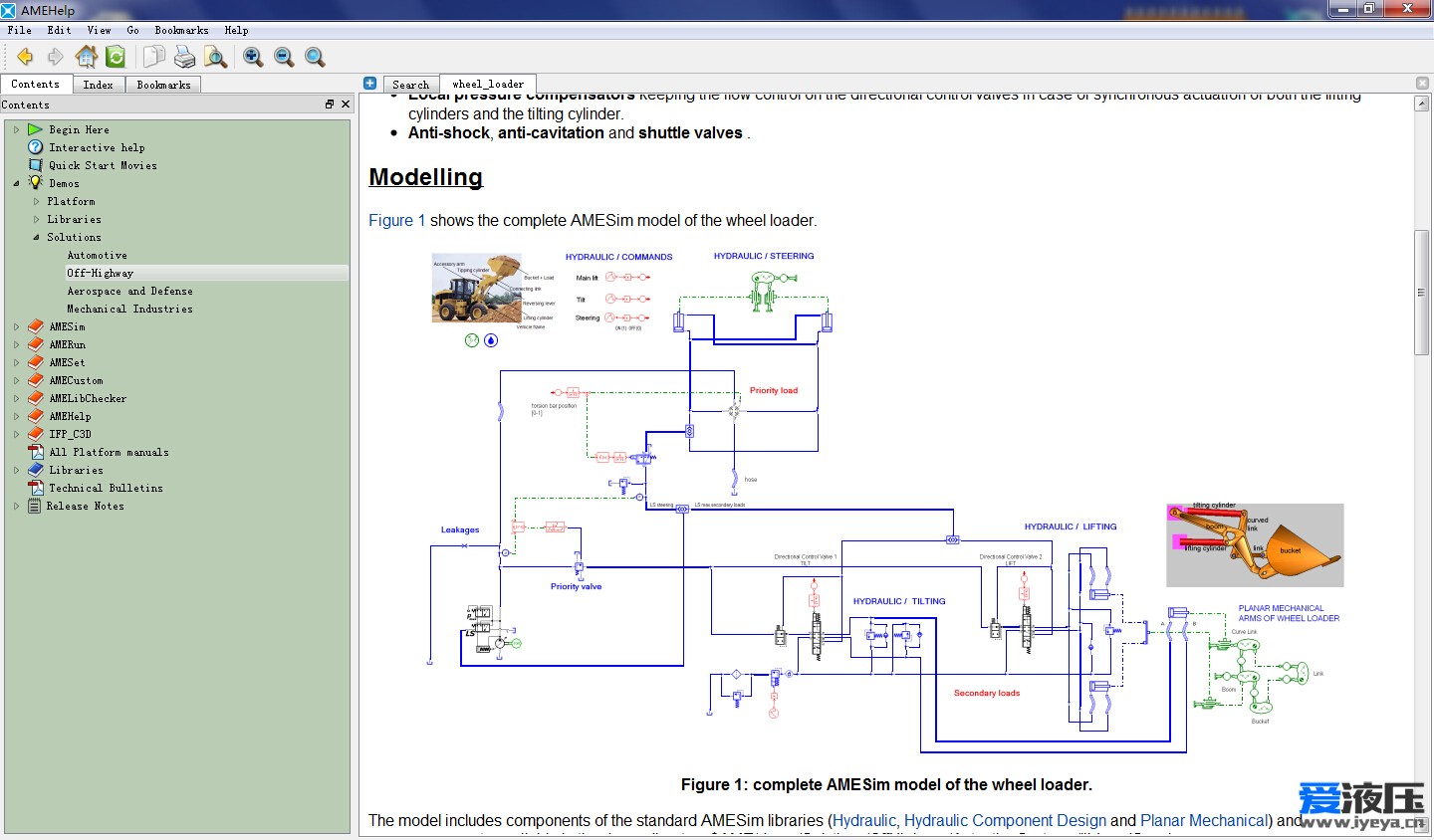Click the AMESet book icon

[x=36, y=362]
